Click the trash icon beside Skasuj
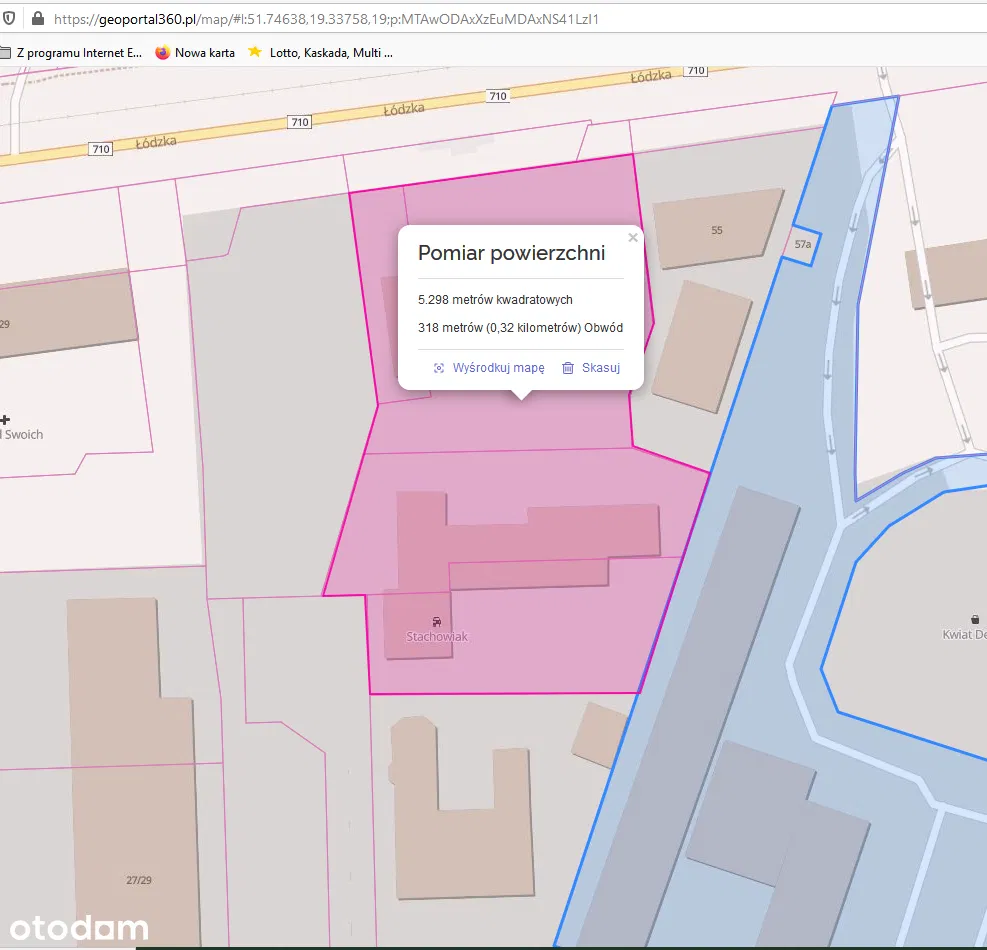 point(568,368)
